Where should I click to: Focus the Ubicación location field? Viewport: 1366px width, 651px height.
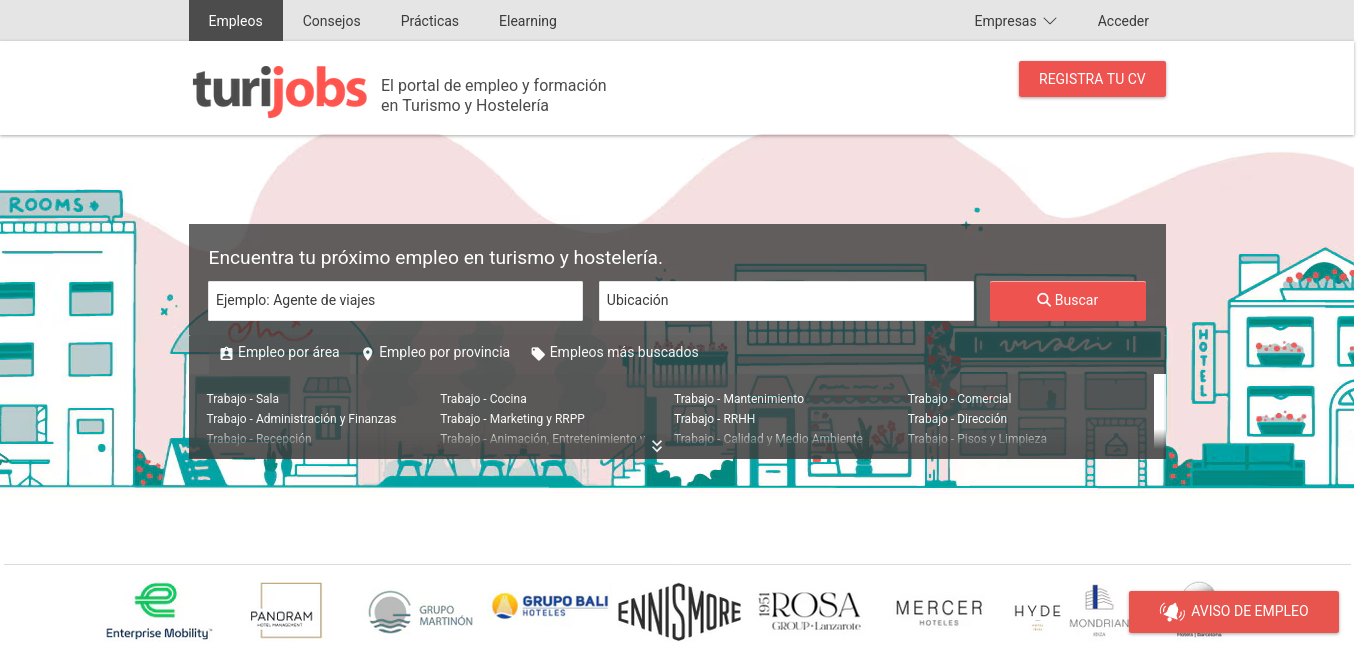786,300
